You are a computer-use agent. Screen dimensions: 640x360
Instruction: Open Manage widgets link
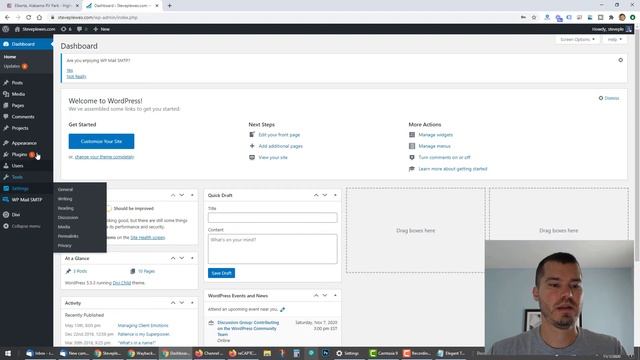436,135
